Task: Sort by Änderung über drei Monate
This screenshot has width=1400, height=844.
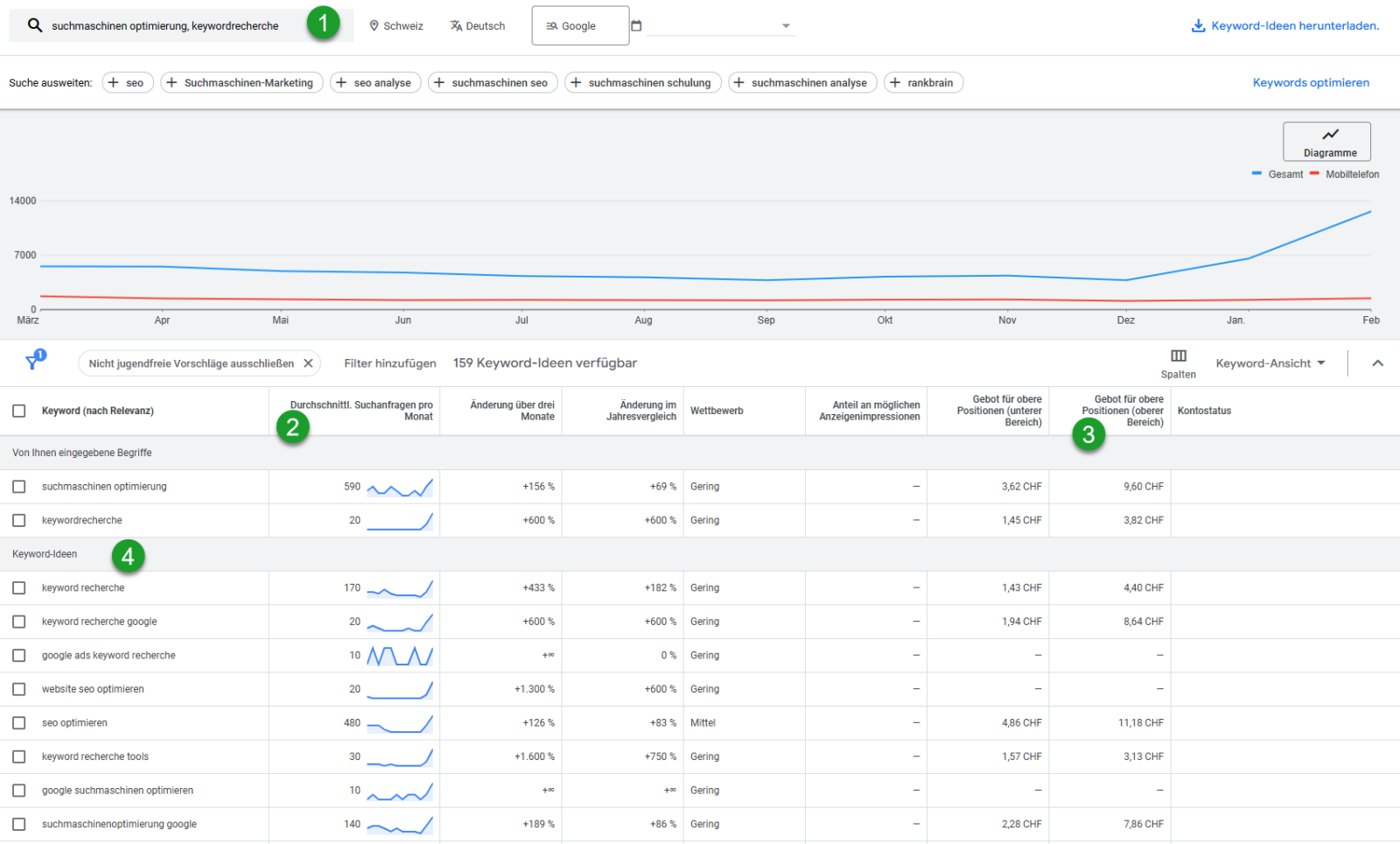Action: (512, 411)
